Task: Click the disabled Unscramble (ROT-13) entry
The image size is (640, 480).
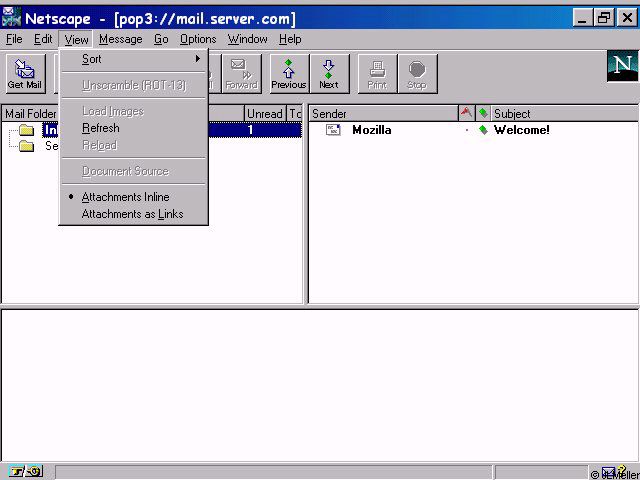Action: pos(134,85)
